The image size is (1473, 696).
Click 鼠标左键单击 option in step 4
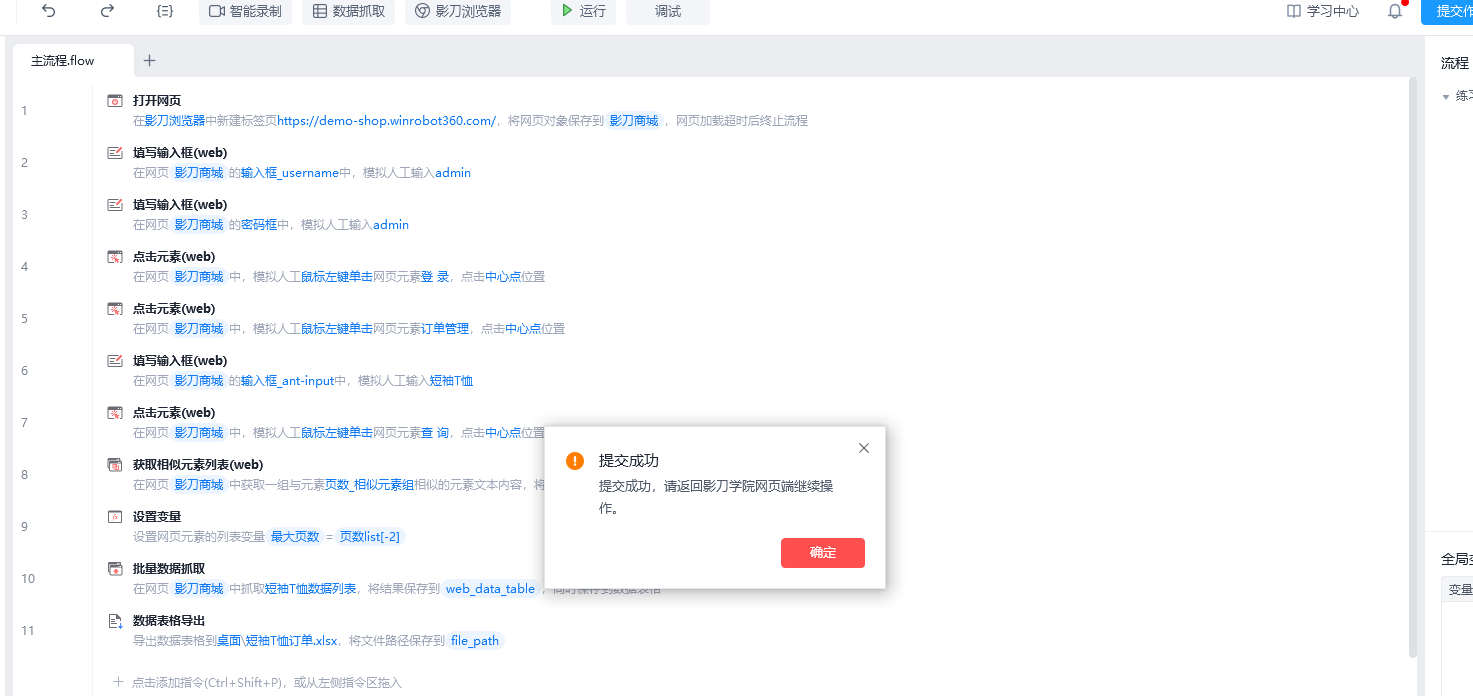click(337, 277)
